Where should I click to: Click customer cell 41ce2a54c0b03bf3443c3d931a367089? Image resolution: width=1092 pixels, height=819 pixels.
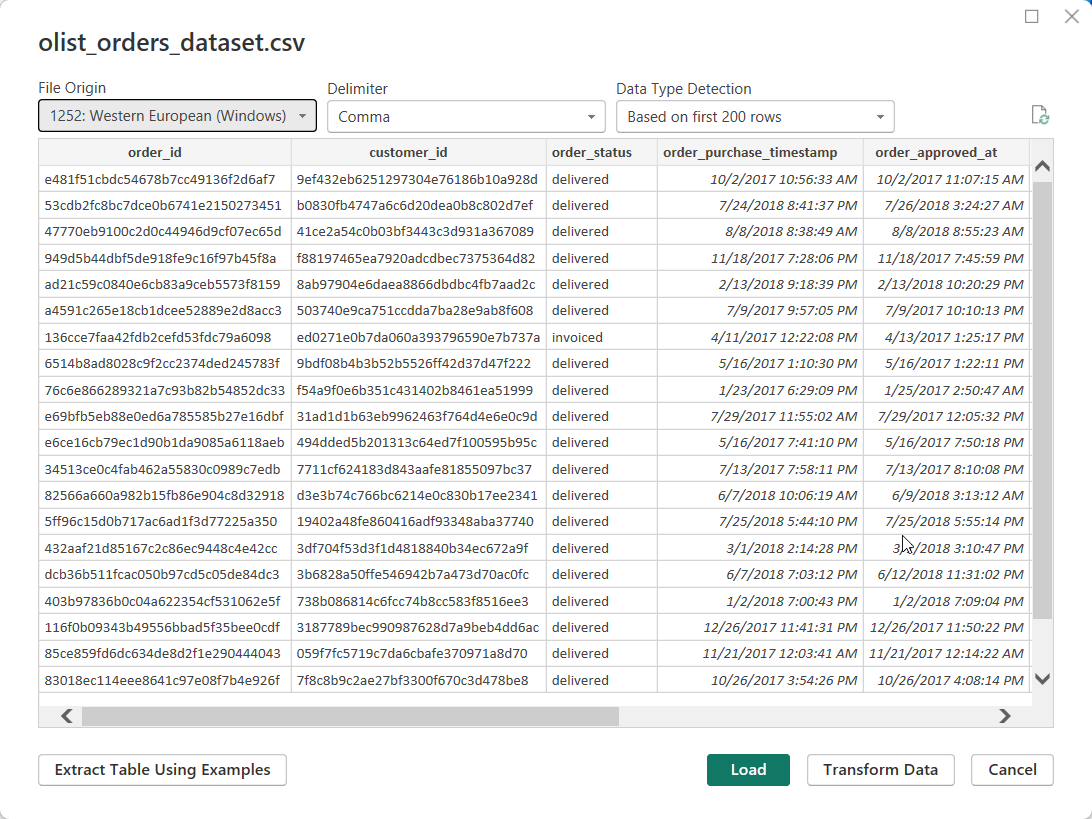pos(418,231)
